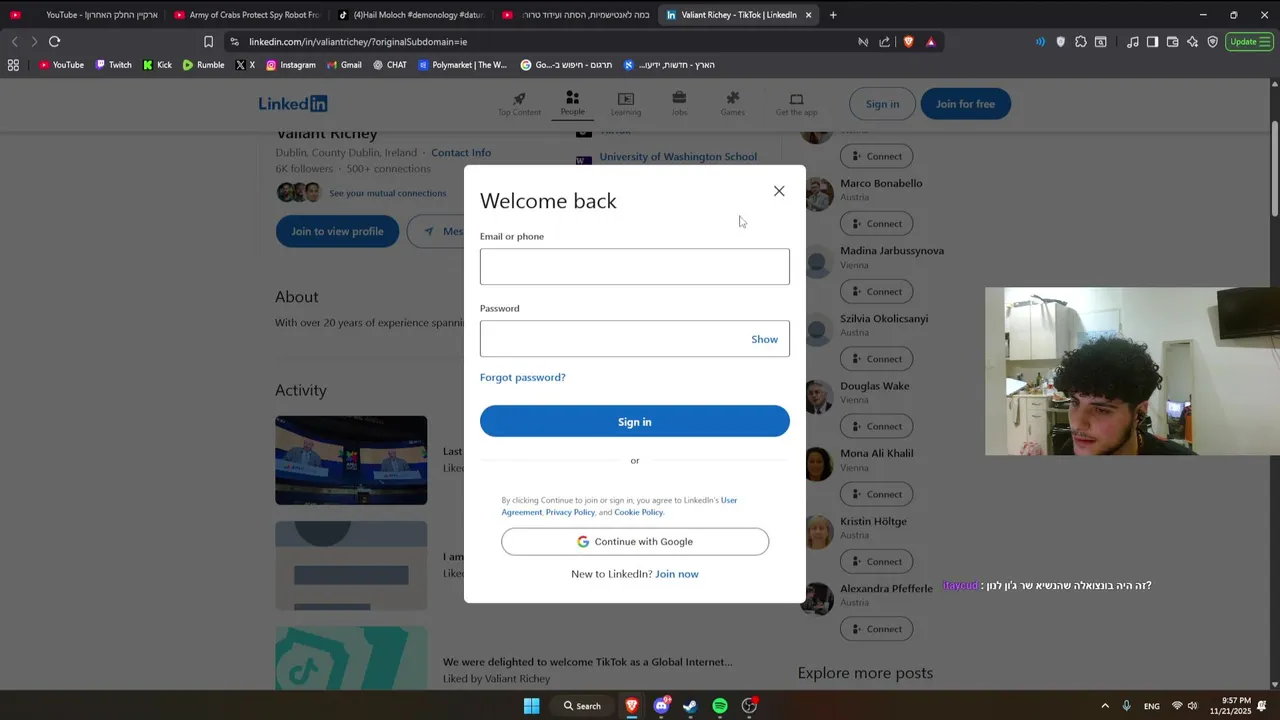The width and height of the screenshot is (1280, 720).
Task: Connect with Madina Jarbussynova
Action: 876,291
